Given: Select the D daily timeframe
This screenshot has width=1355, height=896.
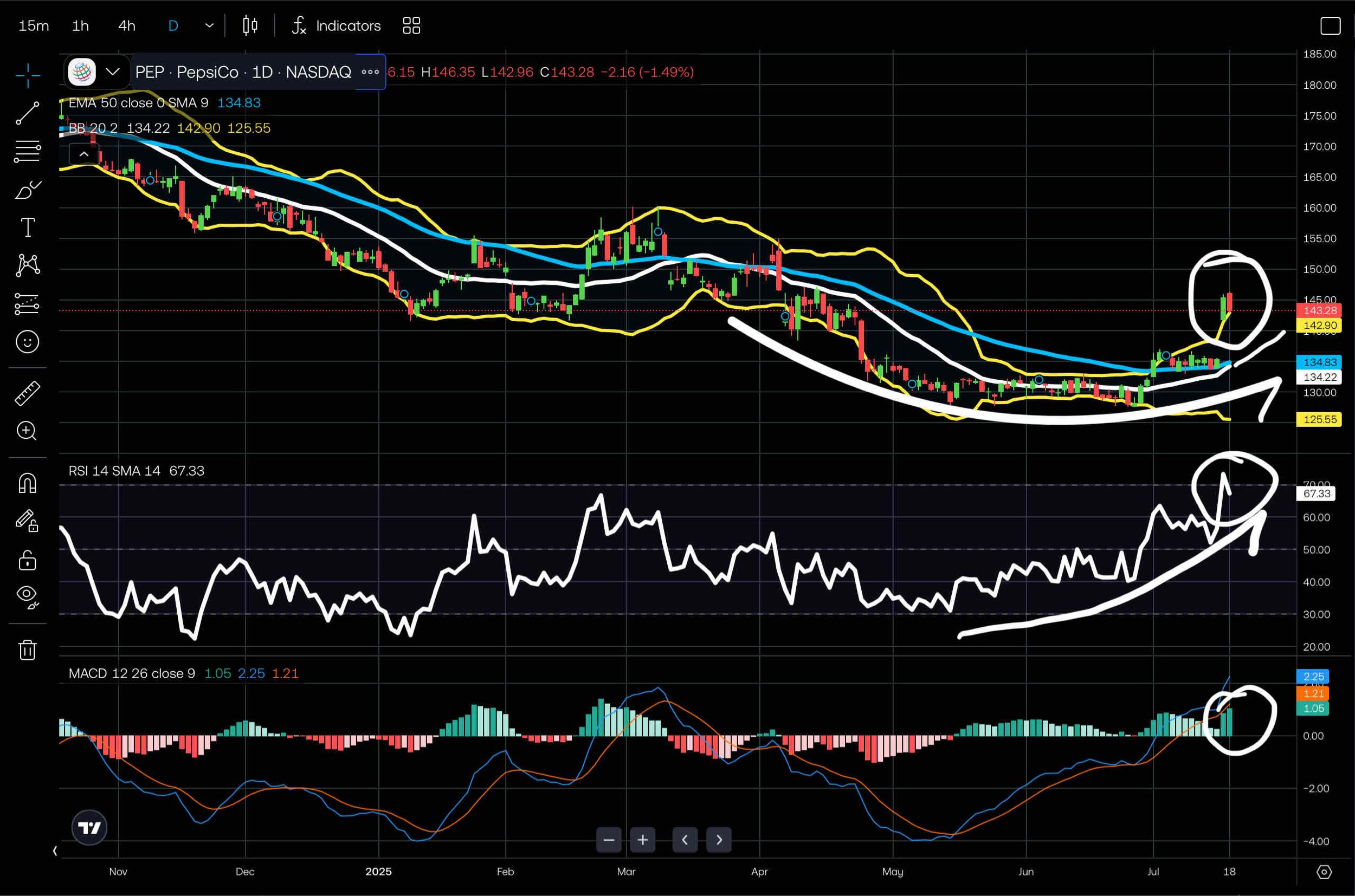Looking at the screenshot, I should (173, 25).
